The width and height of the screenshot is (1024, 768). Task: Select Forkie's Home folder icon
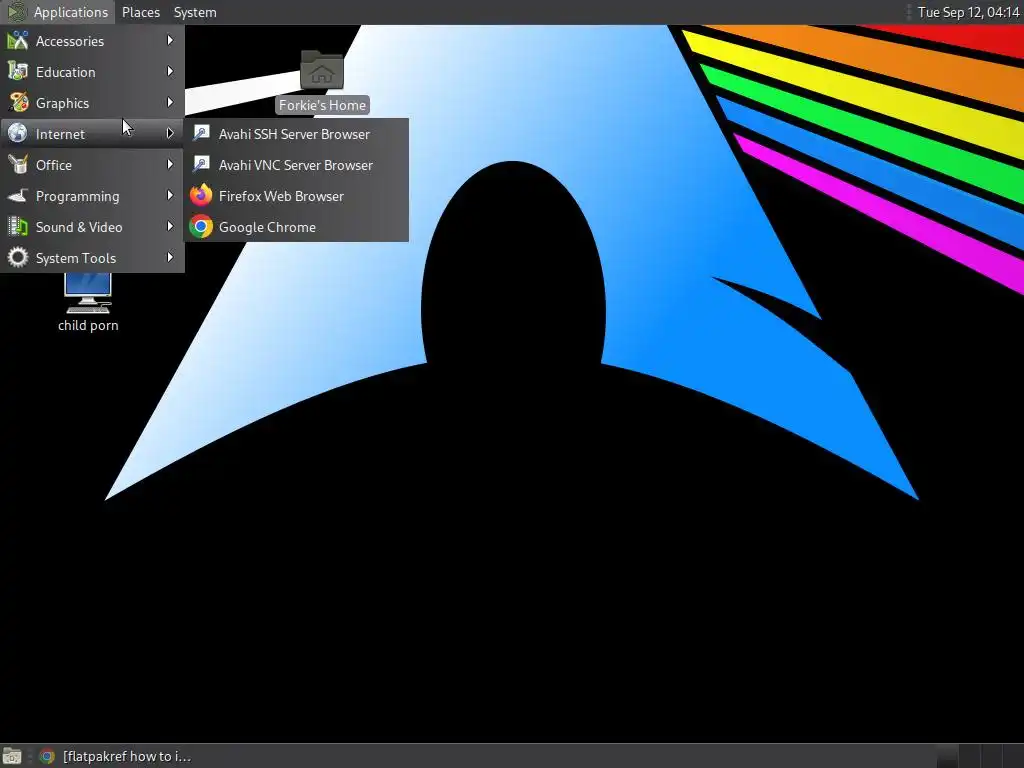click(322, 71)
